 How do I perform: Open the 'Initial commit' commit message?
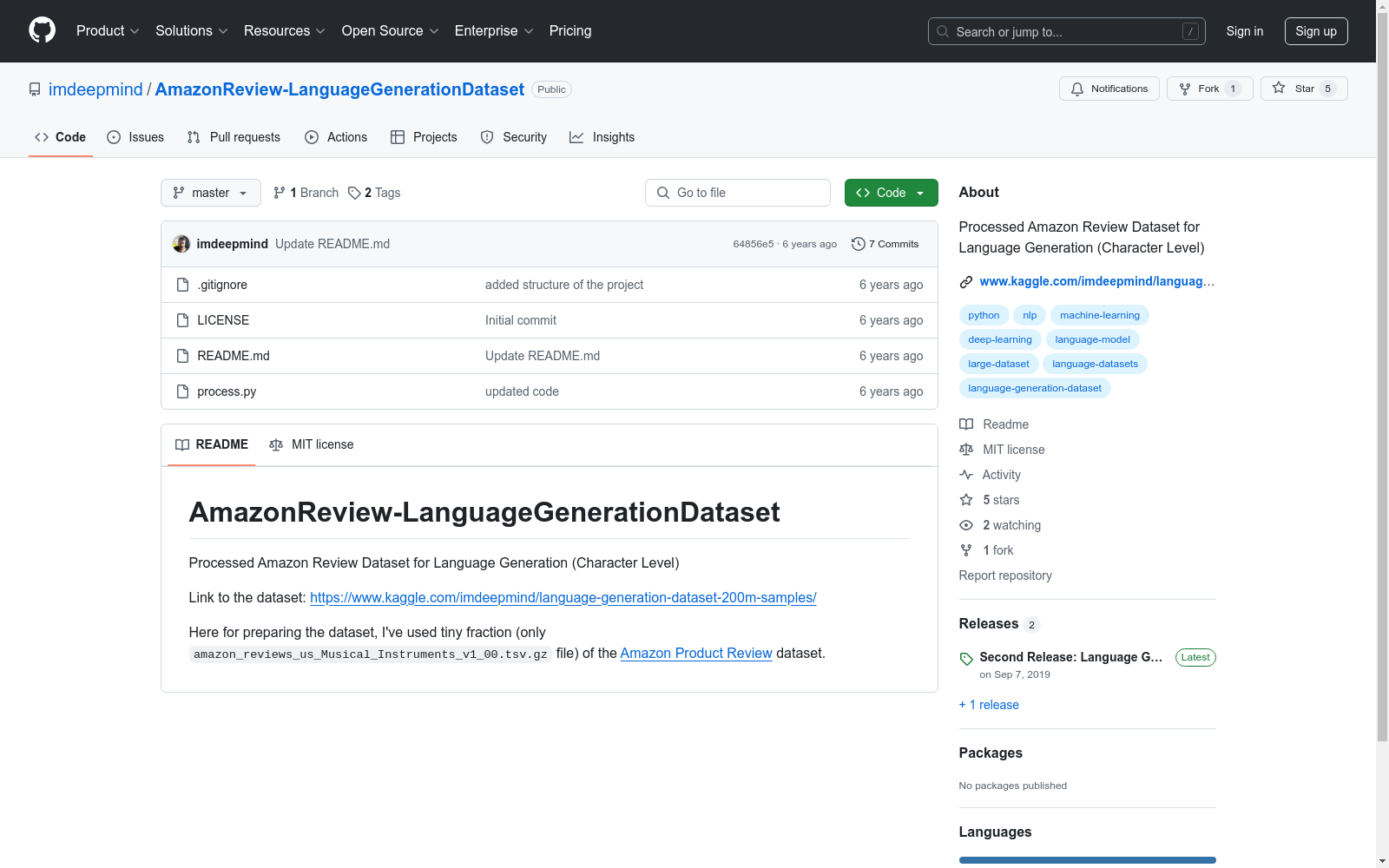[521, 320]
